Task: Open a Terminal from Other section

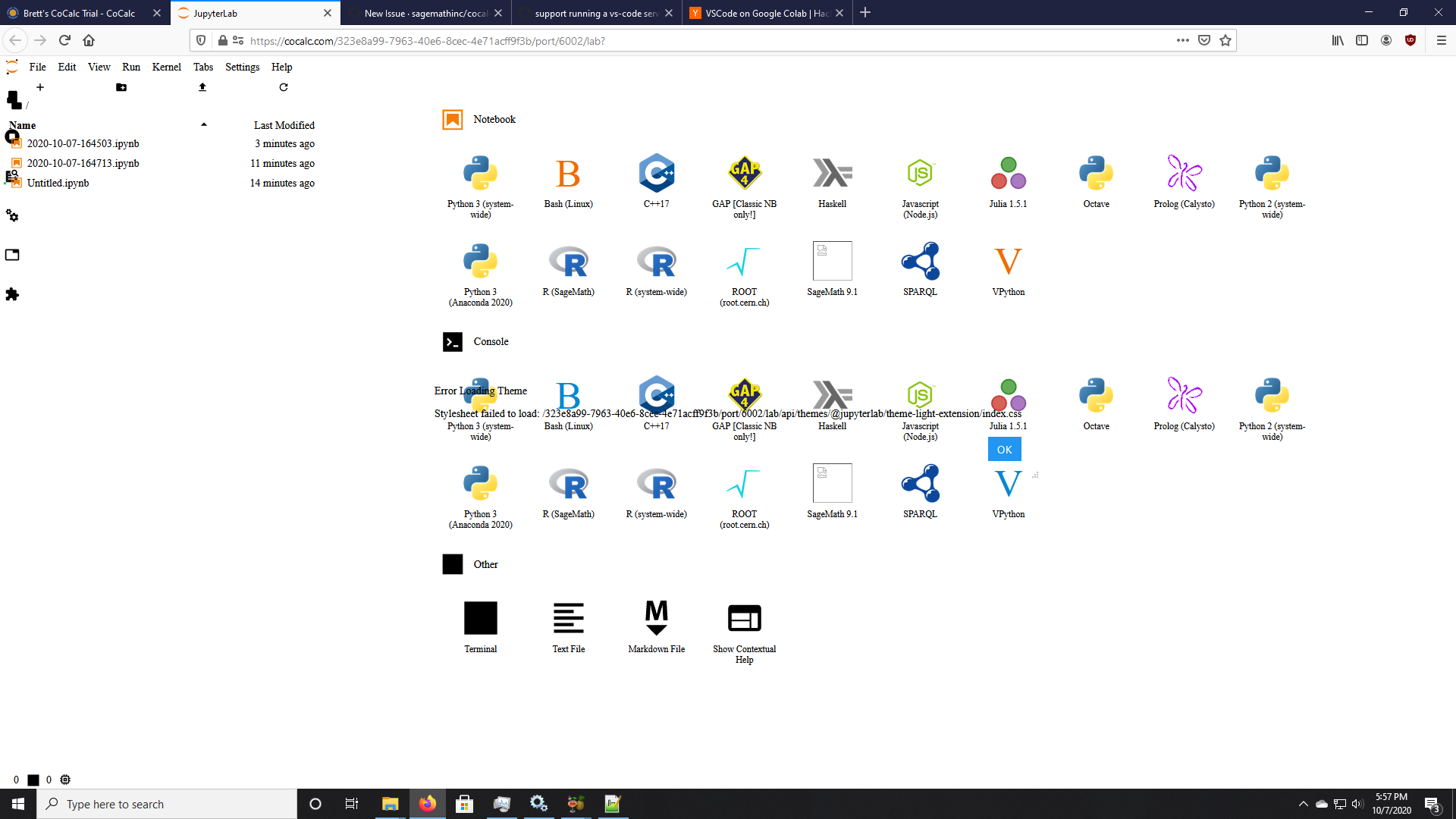Action: click(480, 619)
